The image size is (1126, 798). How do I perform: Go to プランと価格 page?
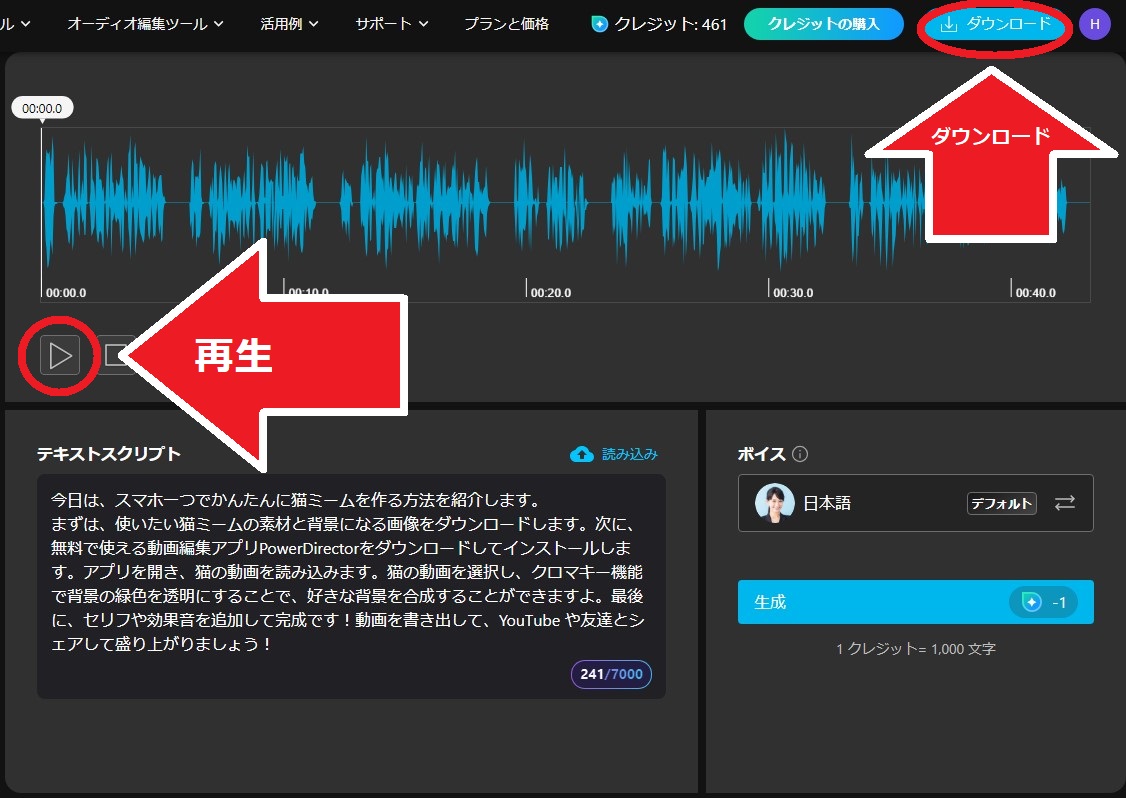[x=506, y=24]
